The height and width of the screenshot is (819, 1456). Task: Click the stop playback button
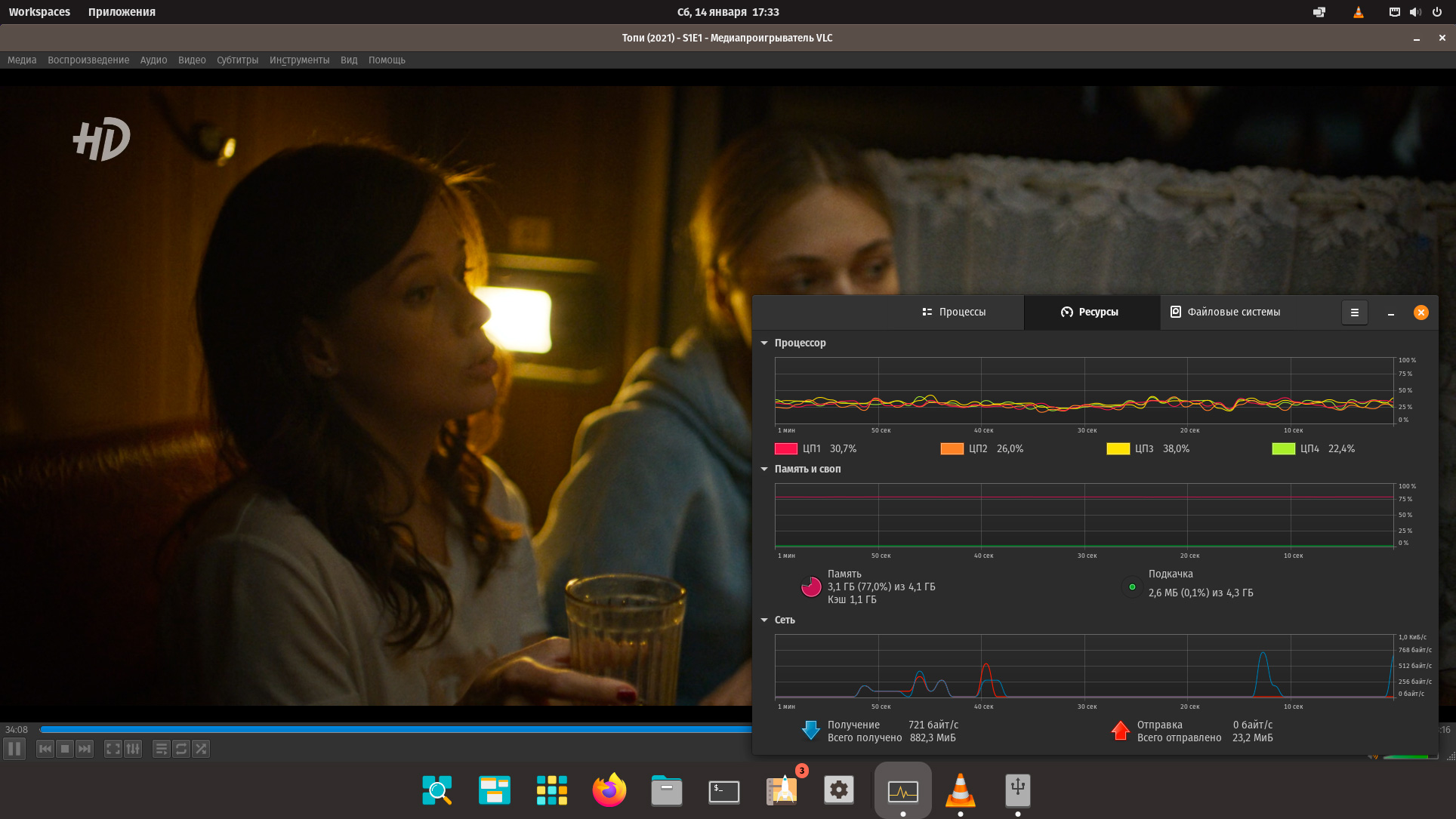point(65,749)
